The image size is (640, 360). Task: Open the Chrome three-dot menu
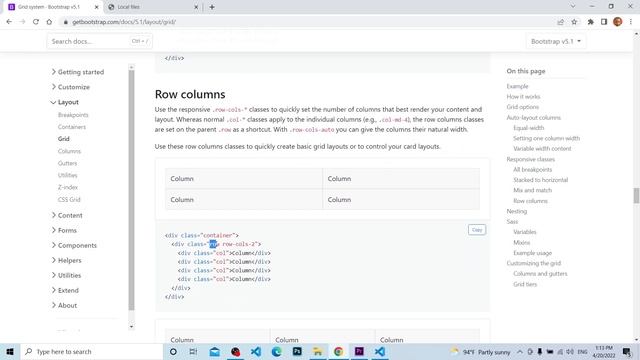pyautogui.click(x=631, y=22)
